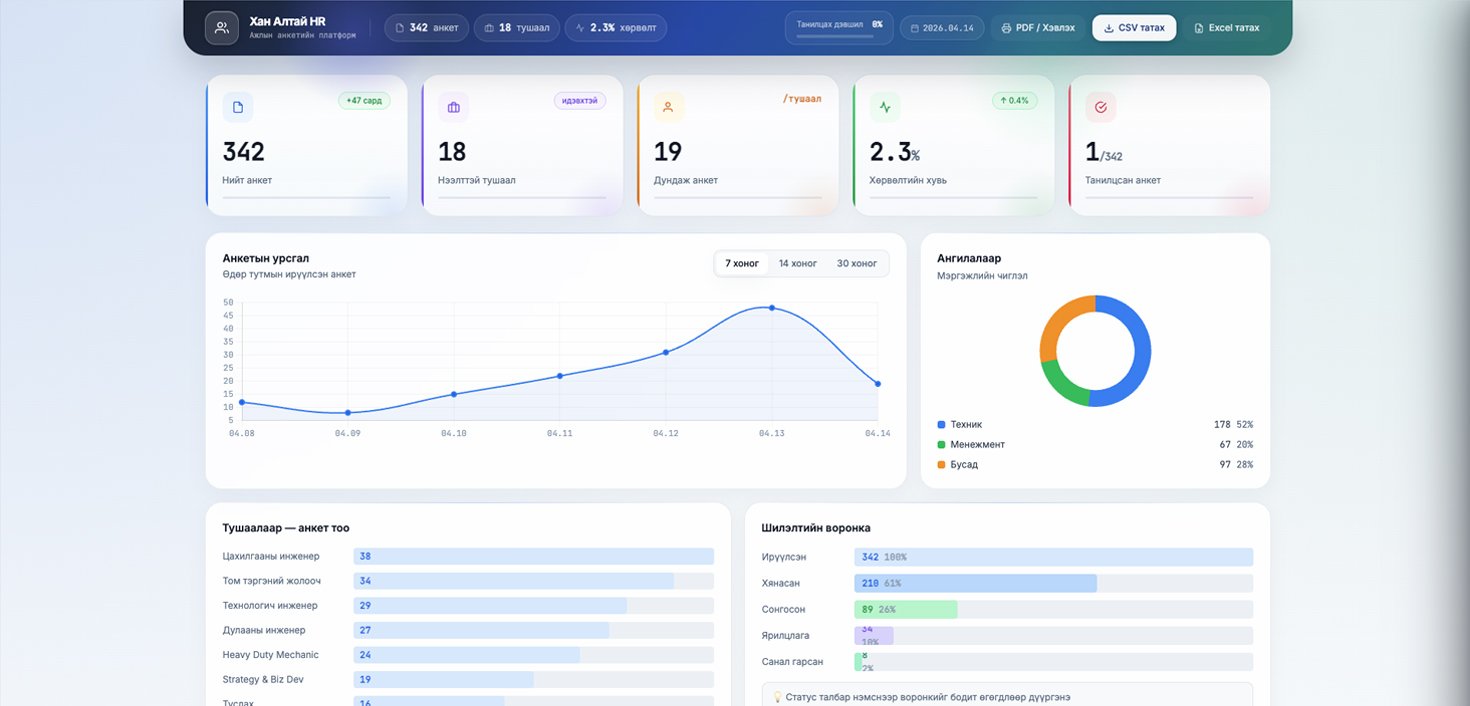Click the ↑ 0.4% badge
The height and width of the screenshot is (706, 1470).
point(1015,101)
